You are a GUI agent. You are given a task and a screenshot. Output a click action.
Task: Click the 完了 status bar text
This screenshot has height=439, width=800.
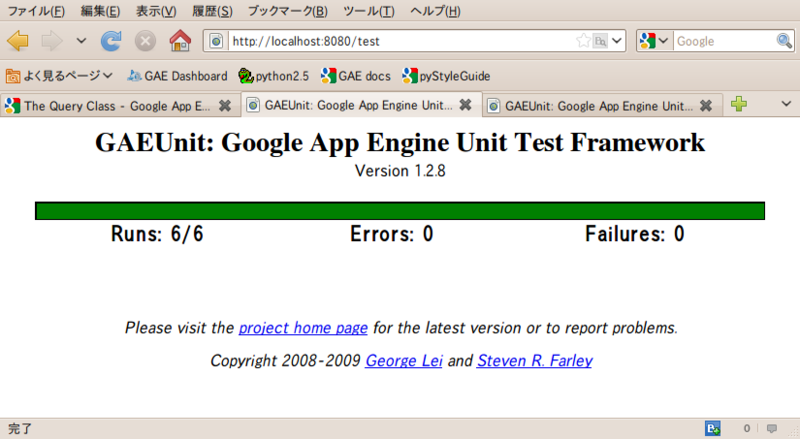point(20,428)
